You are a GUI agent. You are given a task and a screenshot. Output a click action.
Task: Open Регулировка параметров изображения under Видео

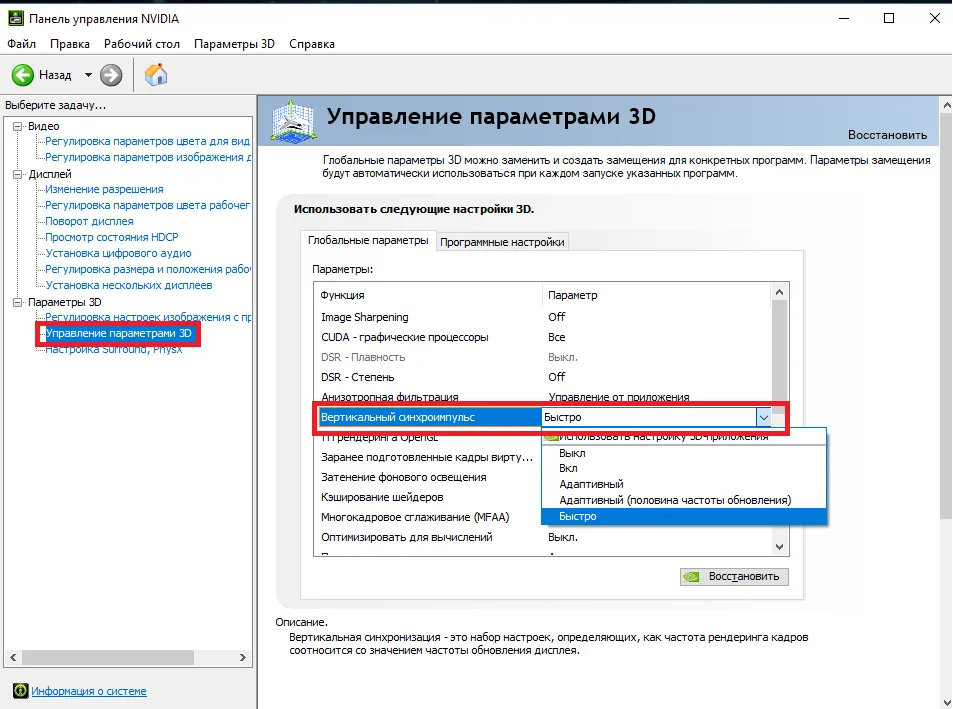coord(148,157)
